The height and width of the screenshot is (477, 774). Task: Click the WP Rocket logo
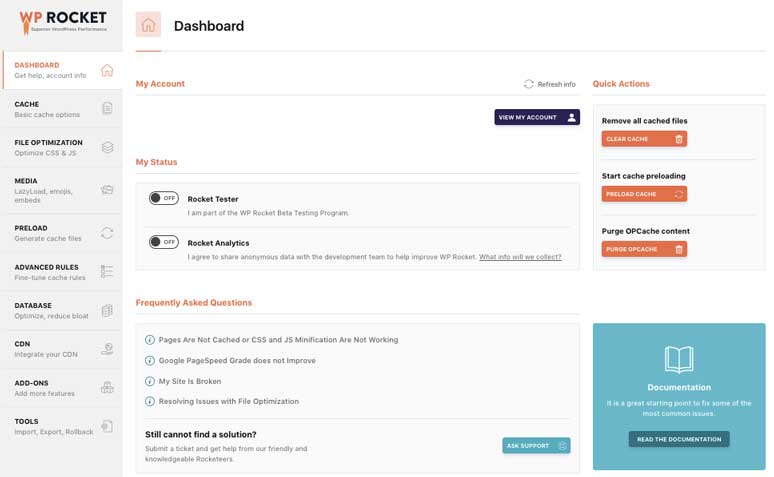click(x=63, y=22)
